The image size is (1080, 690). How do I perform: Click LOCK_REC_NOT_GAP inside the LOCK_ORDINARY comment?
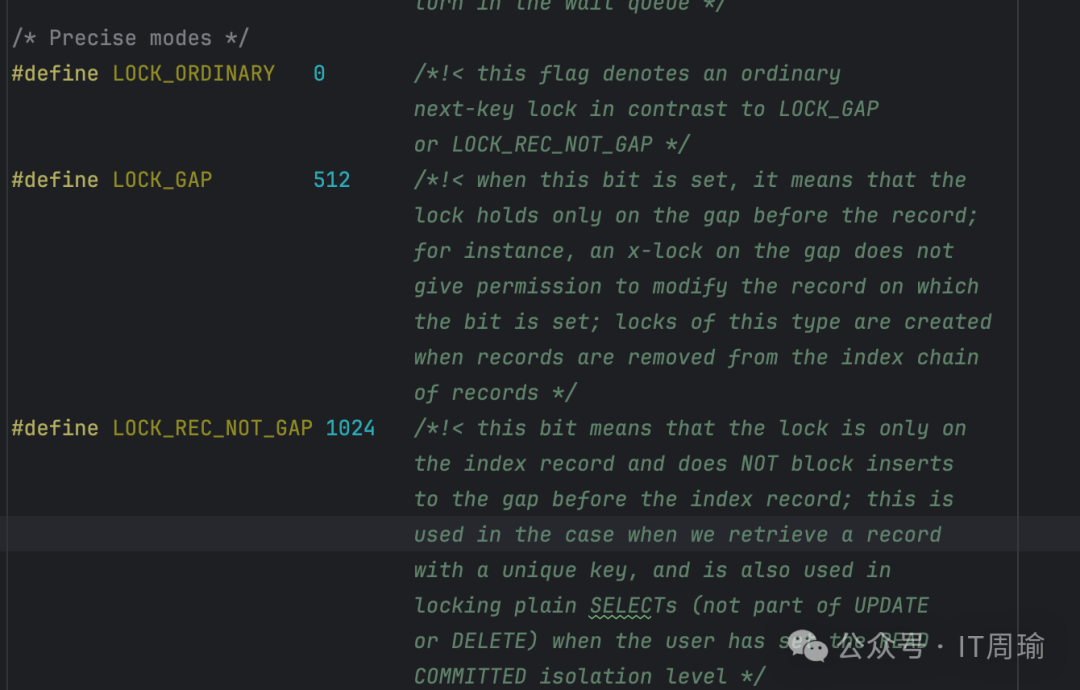coord(552,145)
